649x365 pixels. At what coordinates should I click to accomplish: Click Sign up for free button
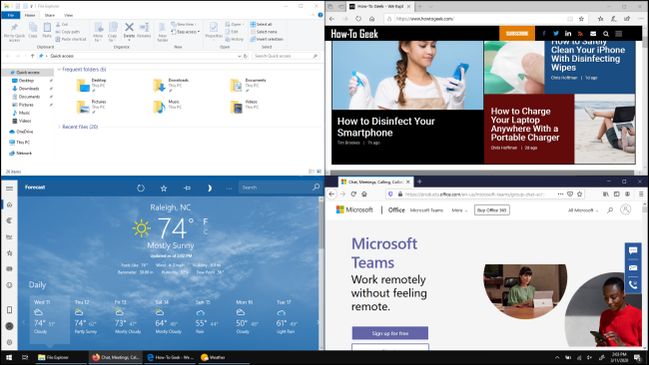tap(390, 333)
